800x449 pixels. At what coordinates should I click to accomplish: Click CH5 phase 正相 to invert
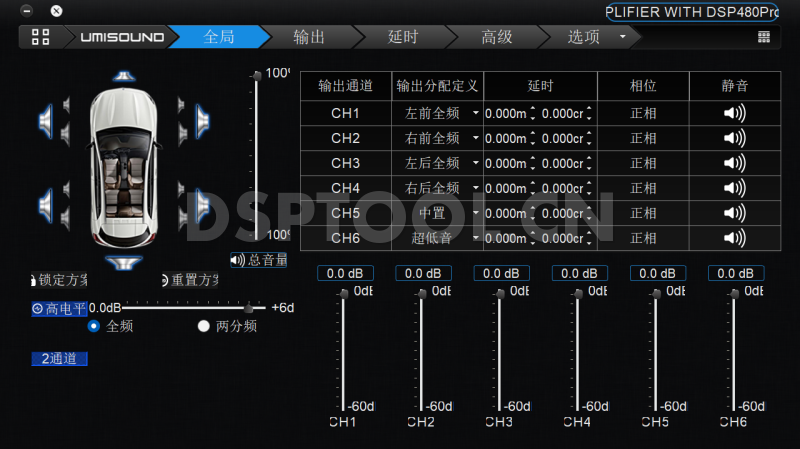coord(643,213)
